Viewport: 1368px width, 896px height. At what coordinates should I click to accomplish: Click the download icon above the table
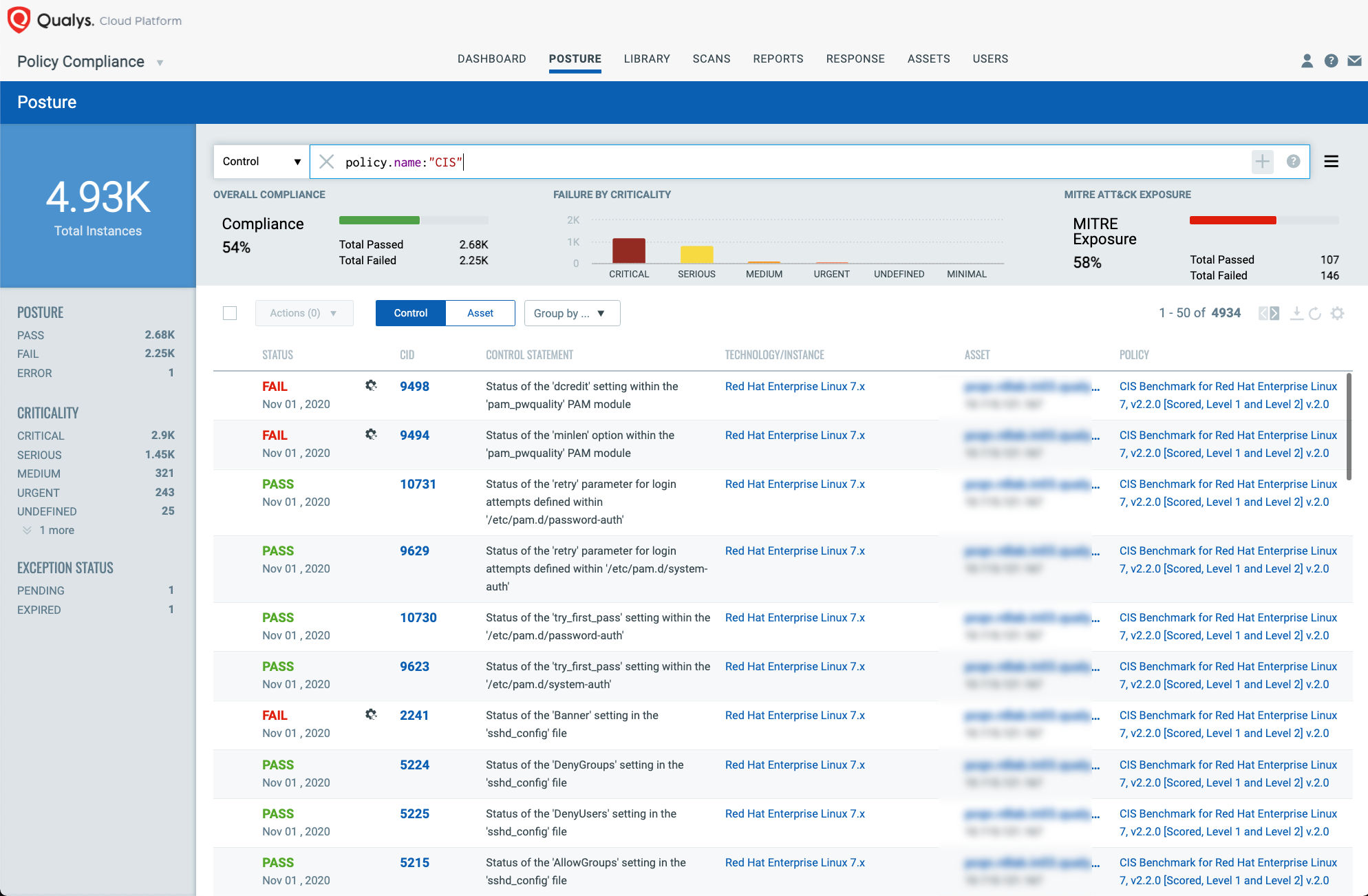point(1296,313)
